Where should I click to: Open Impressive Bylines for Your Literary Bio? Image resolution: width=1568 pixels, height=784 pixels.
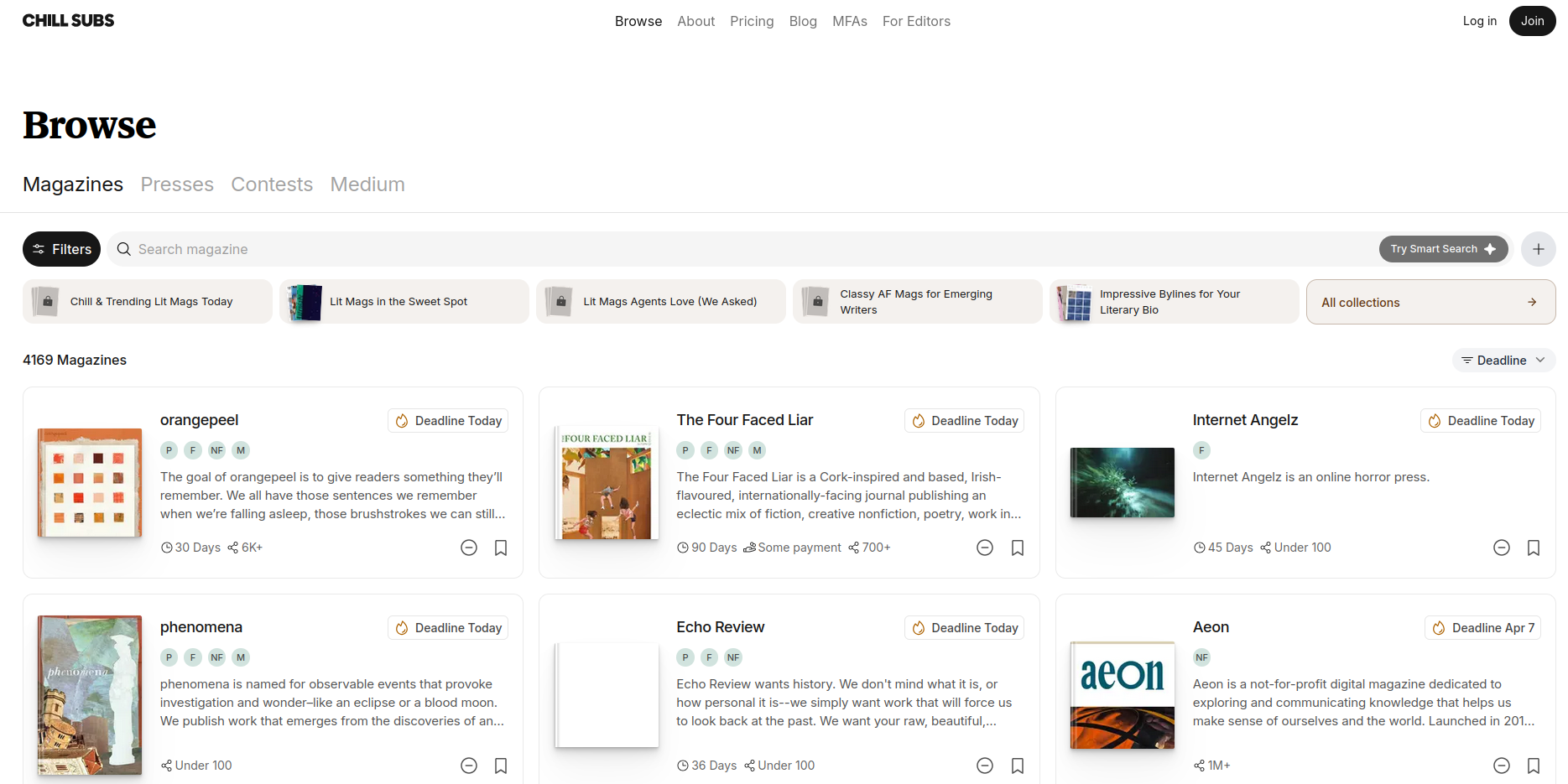[x=1175, y=302]
